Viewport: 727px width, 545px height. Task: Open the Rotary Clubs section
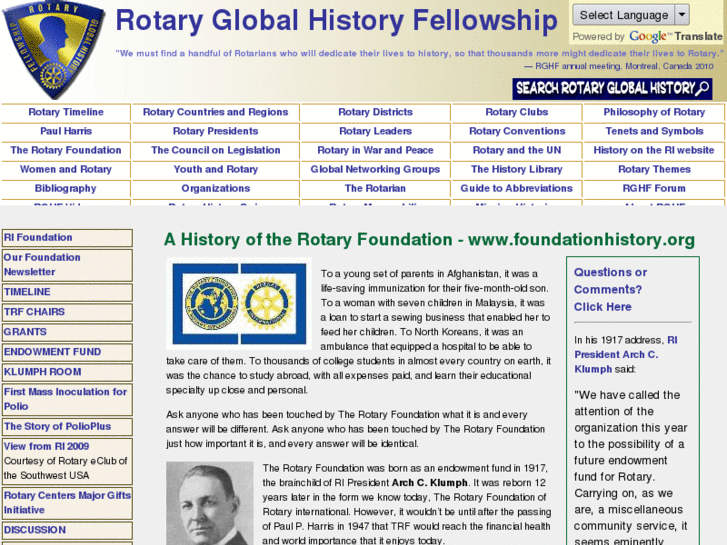point(517,112)
